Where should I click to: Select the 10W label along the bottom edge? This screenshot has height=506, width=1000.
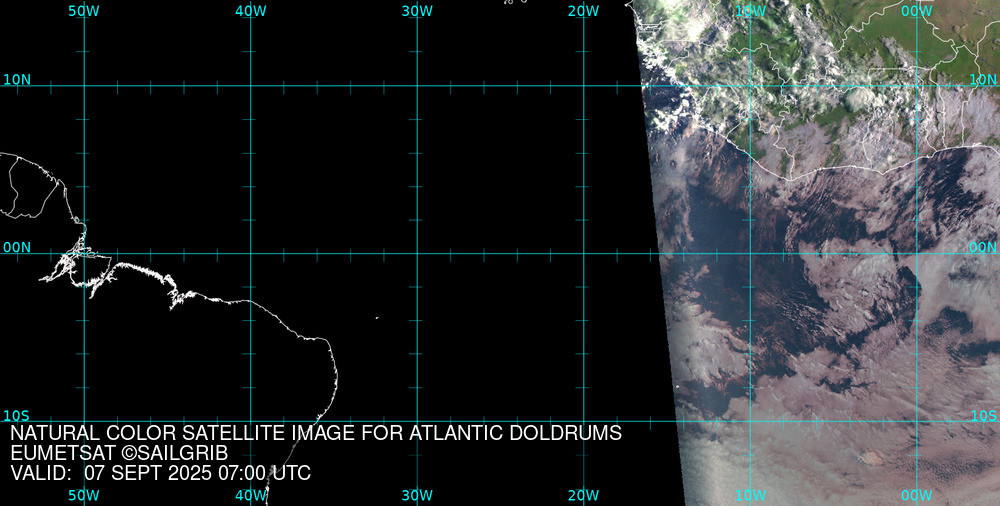tap(751, 496)
